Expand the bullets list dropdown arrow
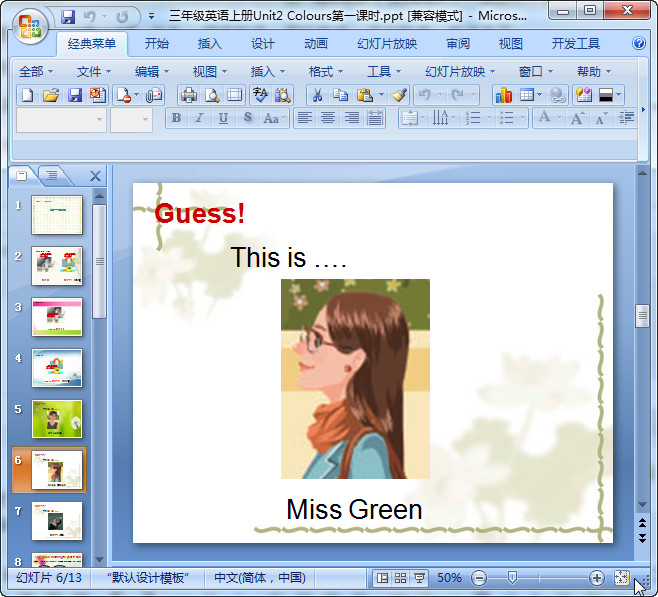This screenshot has height=597, width=658. point(522,118)
